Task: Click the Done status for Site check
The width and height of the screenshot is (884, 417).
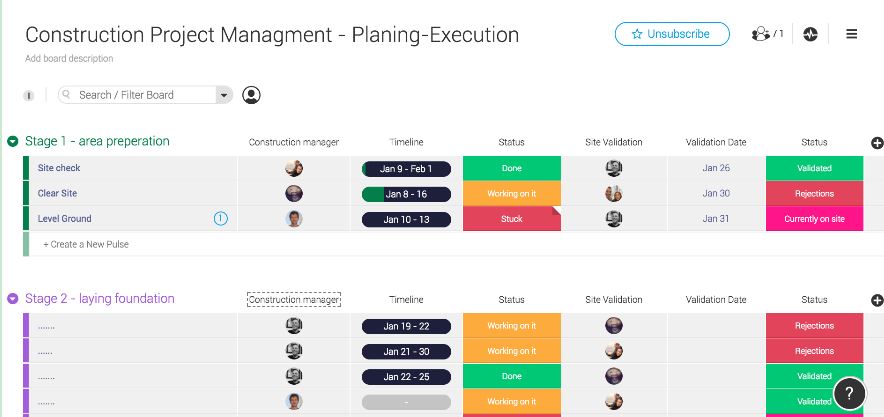Action: click(x=511, y=168)
